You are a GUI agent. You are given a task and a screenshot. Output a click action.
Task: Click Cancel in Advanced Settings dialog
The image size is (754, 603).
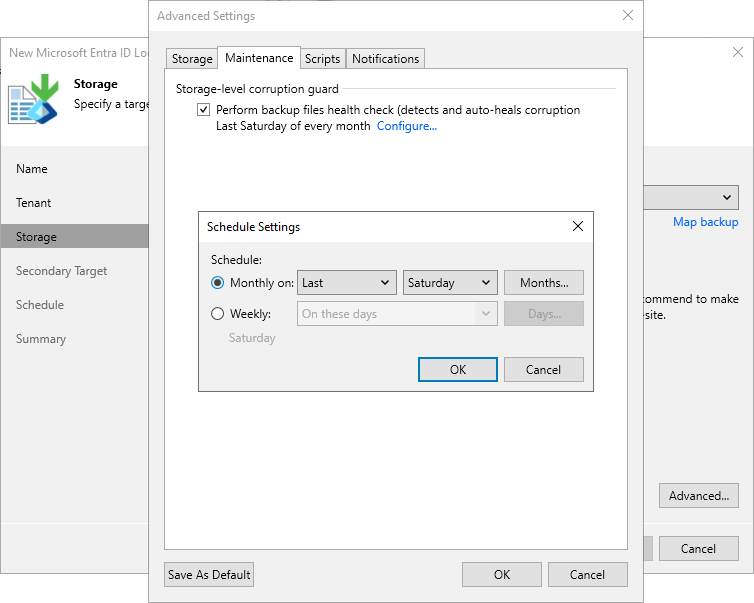588,575
